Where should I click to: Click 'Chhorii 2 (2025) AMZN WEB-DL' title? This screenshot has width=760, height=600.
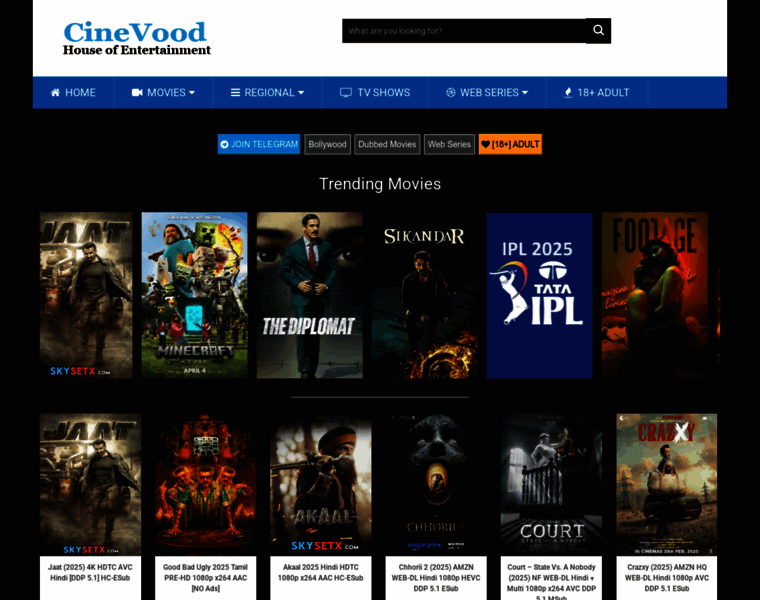pos(436,578)
